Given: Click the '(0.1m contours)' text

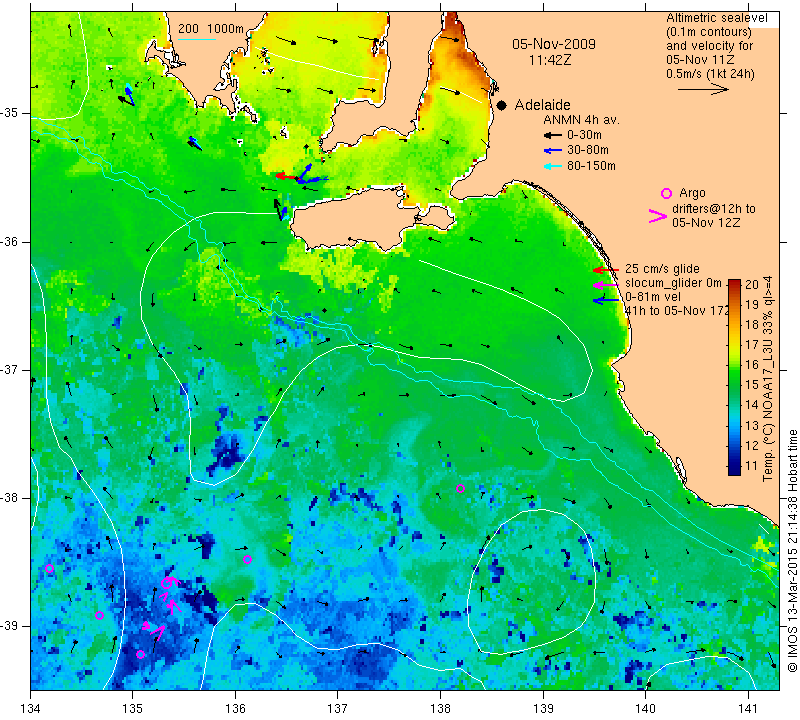Looking at the screenshot, I should [x=709, y=32].
